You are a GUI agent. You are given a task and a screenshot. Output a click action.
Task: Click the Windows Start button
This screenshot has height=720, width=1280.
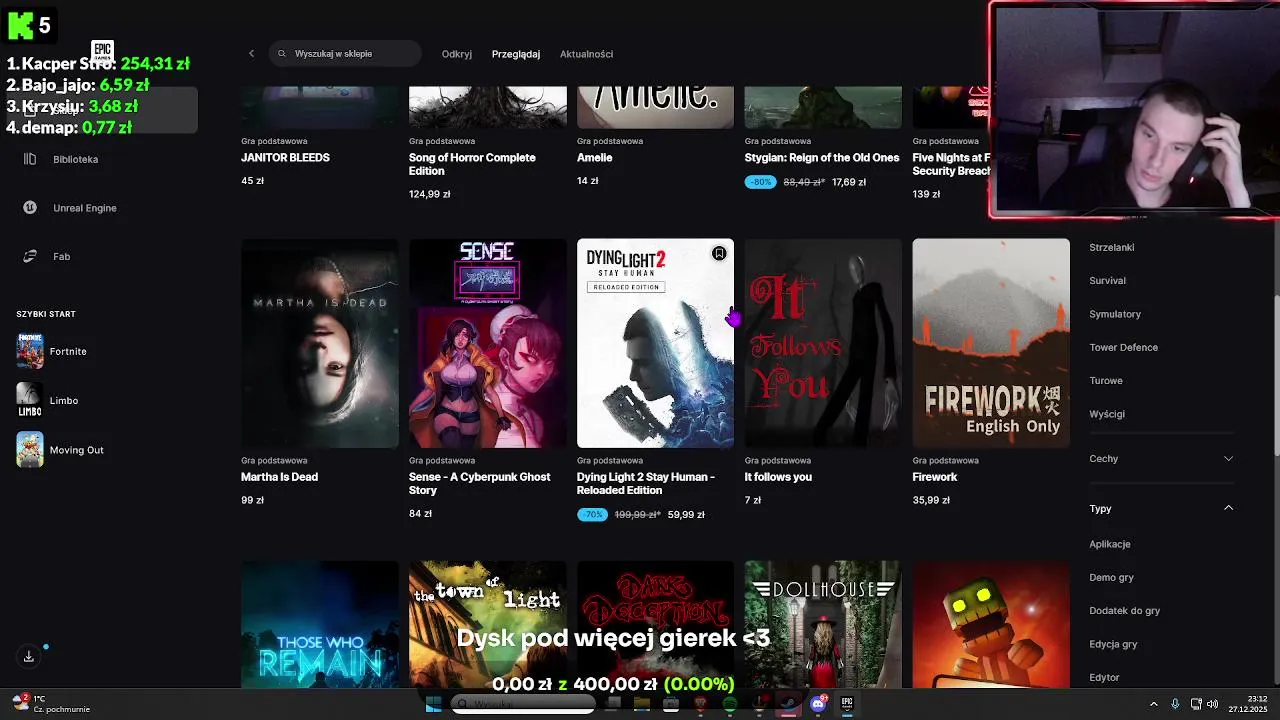tap(433, 704)
